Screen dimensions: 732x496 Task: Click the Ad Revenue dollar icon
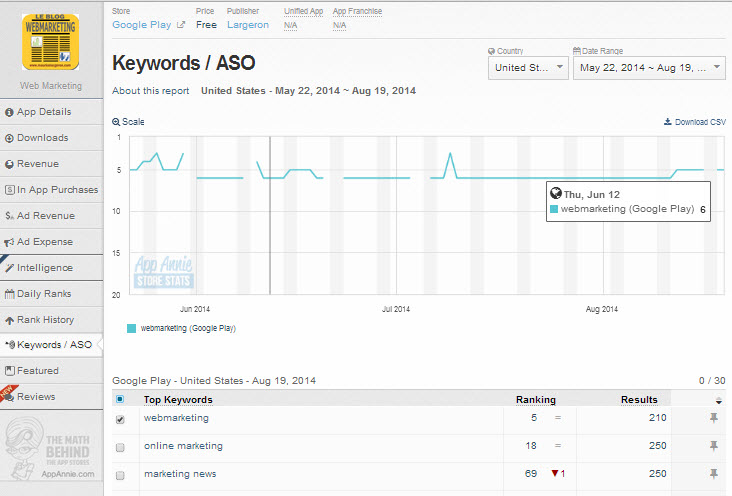pyautogui.click(x=9, y=216)
